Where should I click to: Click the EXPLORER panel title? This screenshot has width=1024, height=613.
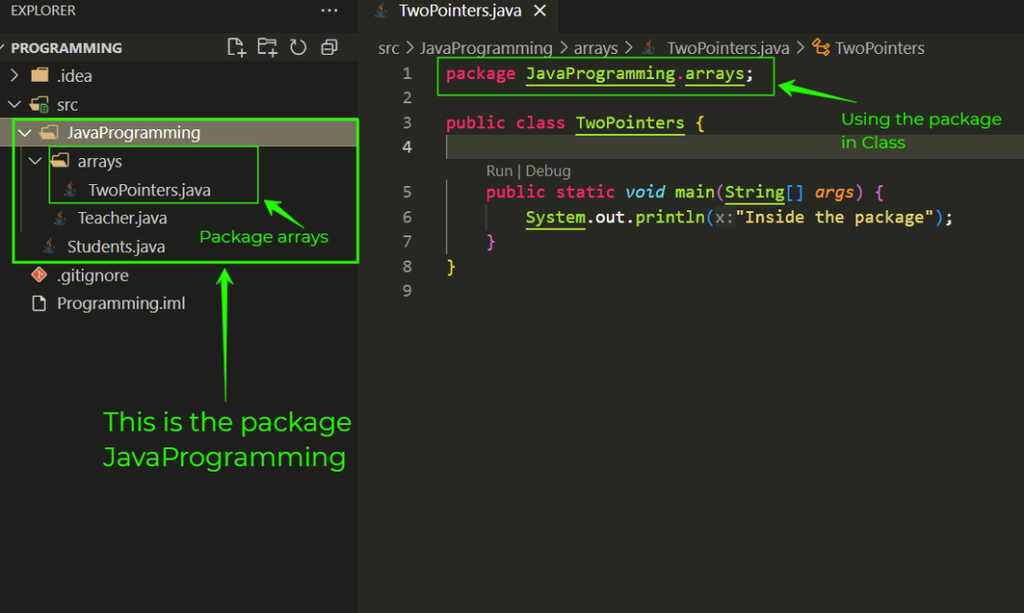coord(43,10)
